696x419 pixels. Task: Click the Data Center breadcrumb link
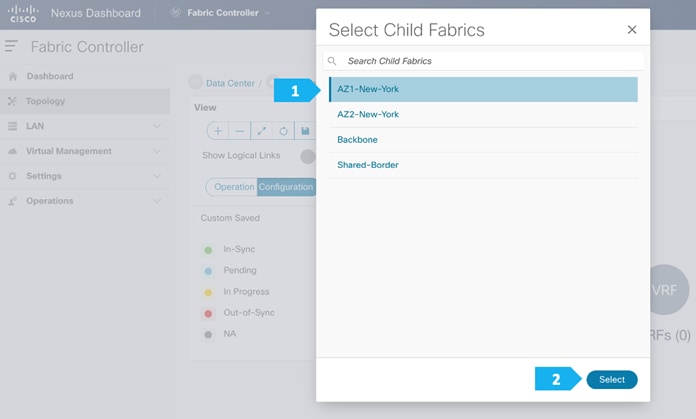pyautogui.click(x=230, y=83)
